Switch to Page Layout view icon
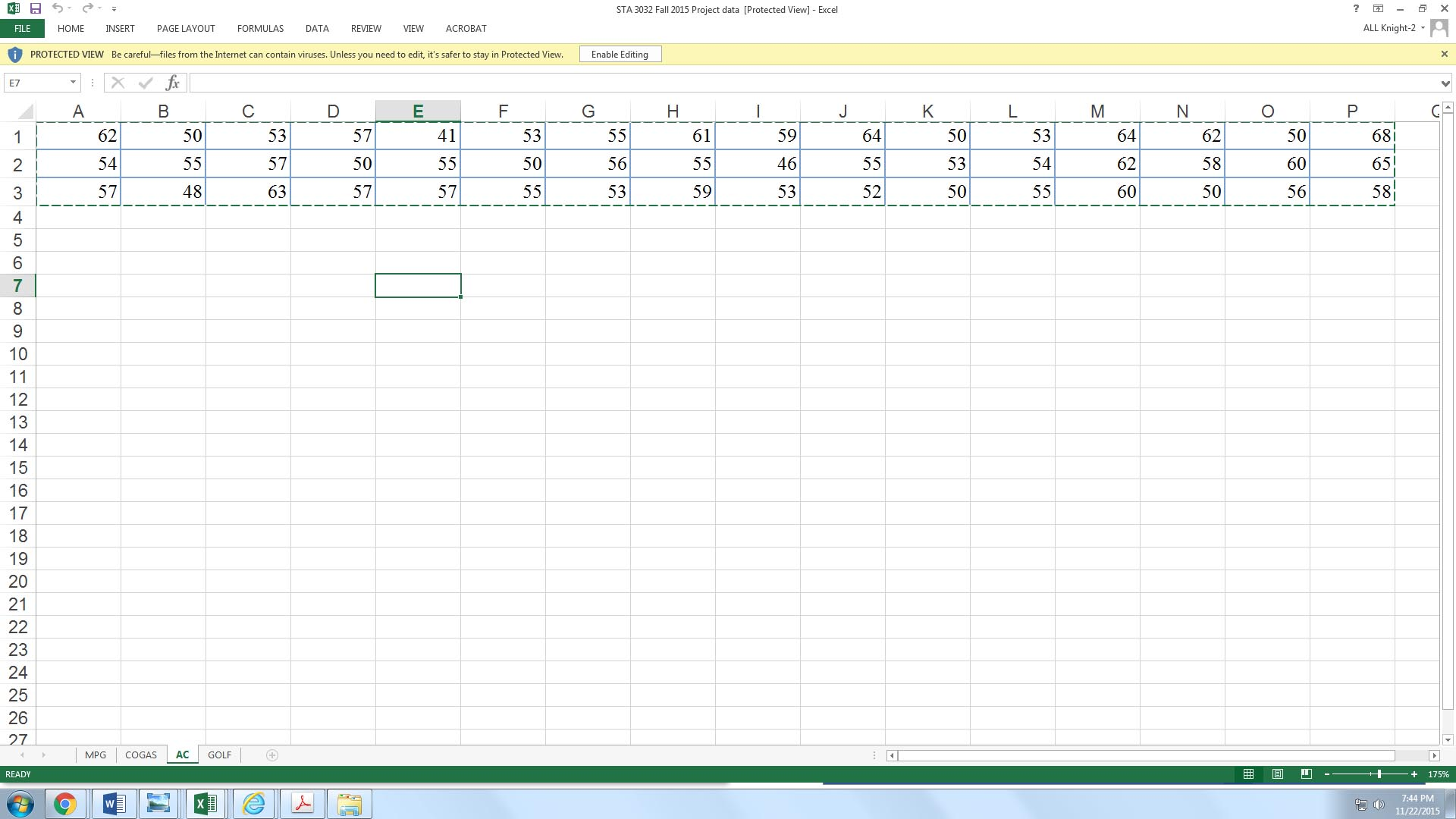This screenshot has width=1456, height=819. tap(1278, 774)
